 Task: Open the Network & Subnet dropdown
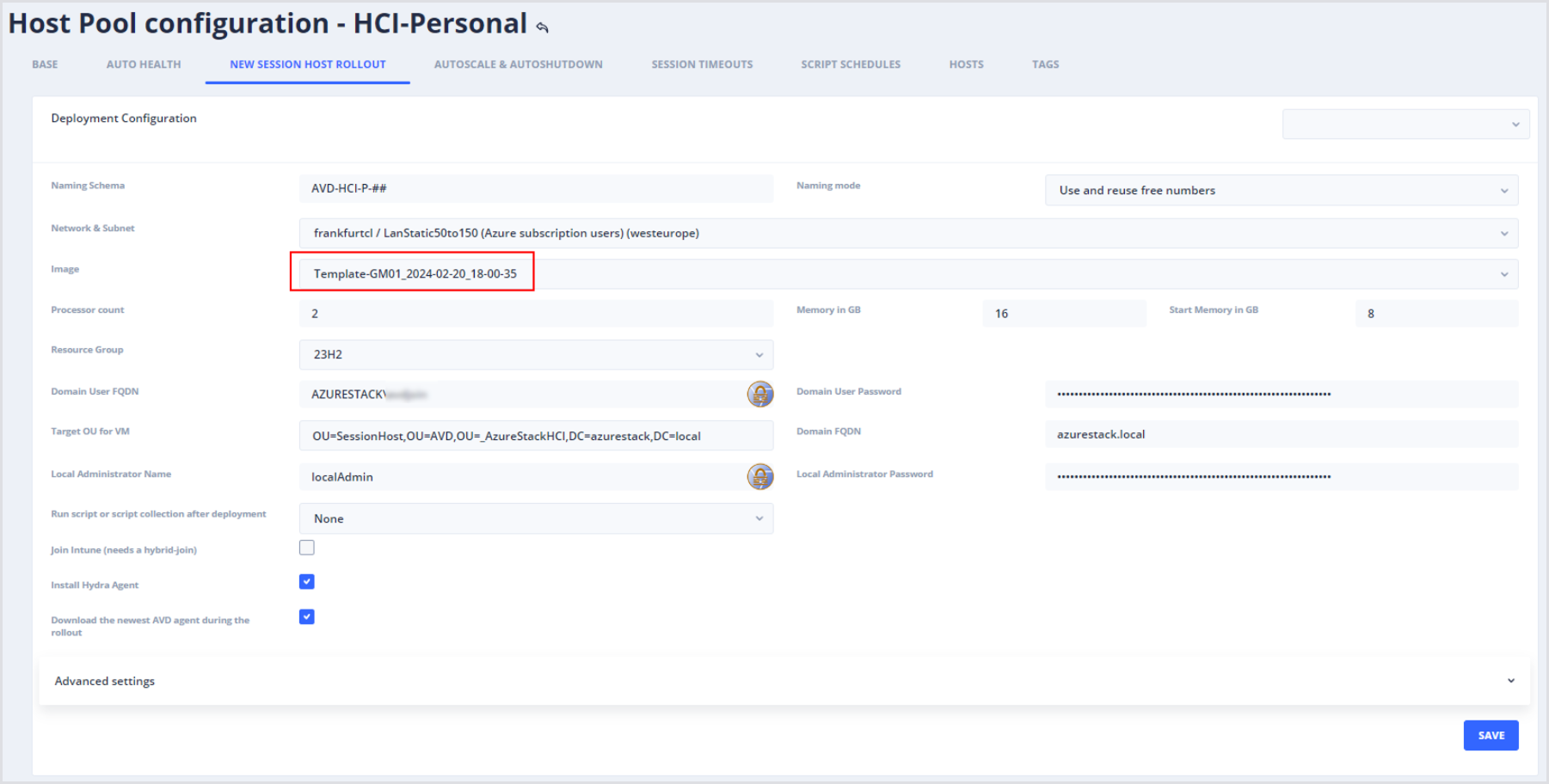[907, 233]
